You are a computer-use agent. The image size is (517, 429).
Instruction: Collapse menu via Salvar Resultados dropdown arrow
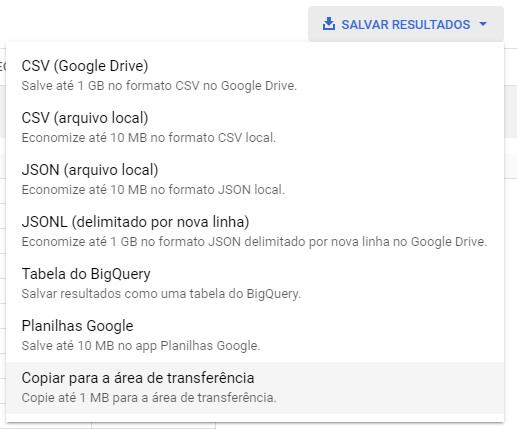(483, 24)
